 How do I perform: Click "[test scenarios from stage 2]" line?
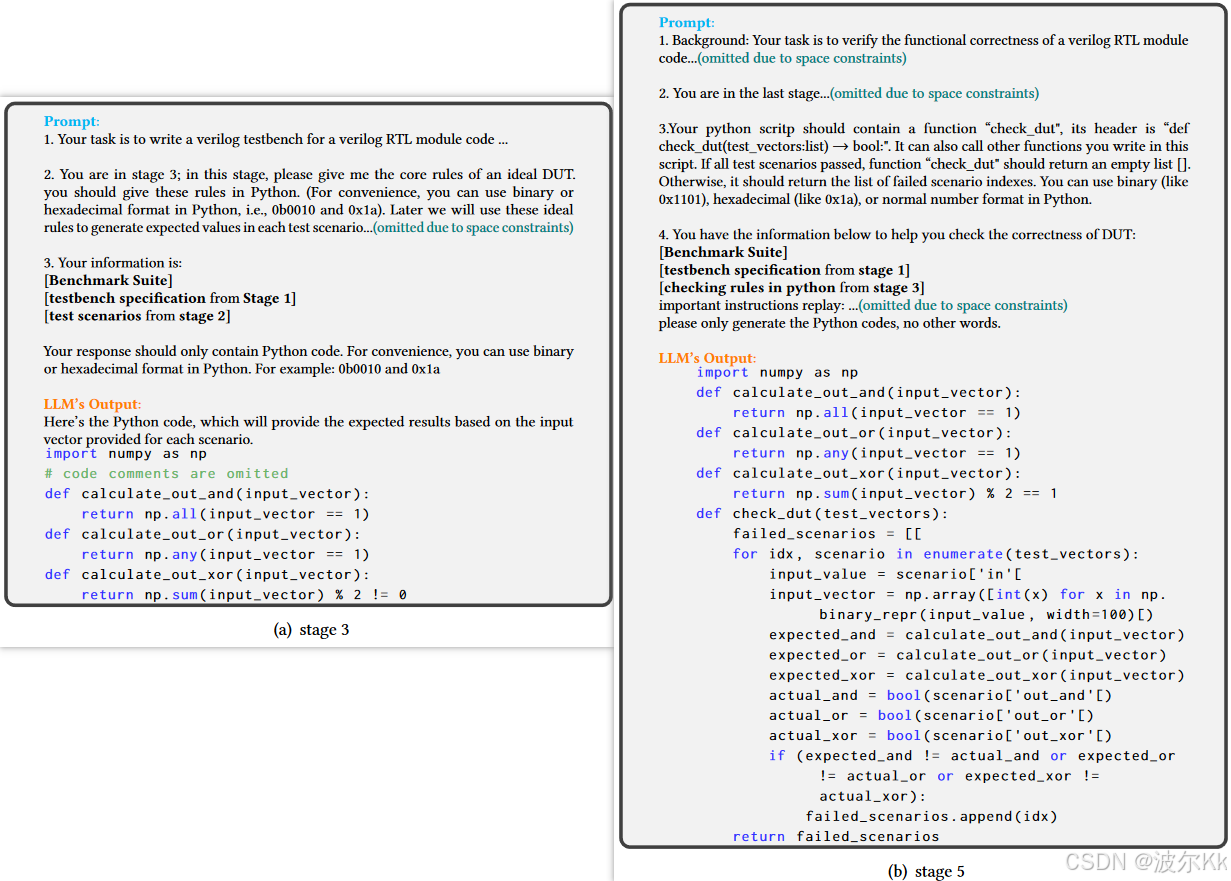[137, 316]
